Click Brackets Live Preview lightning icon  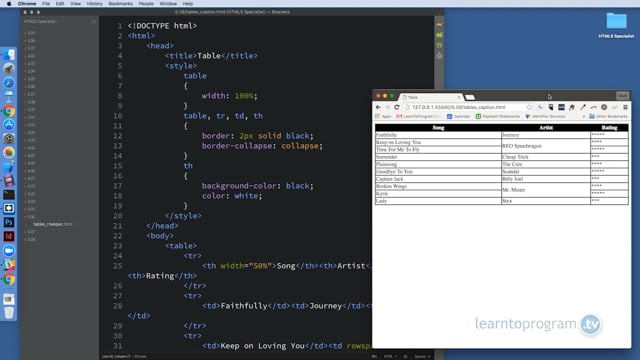click(439, 25)
